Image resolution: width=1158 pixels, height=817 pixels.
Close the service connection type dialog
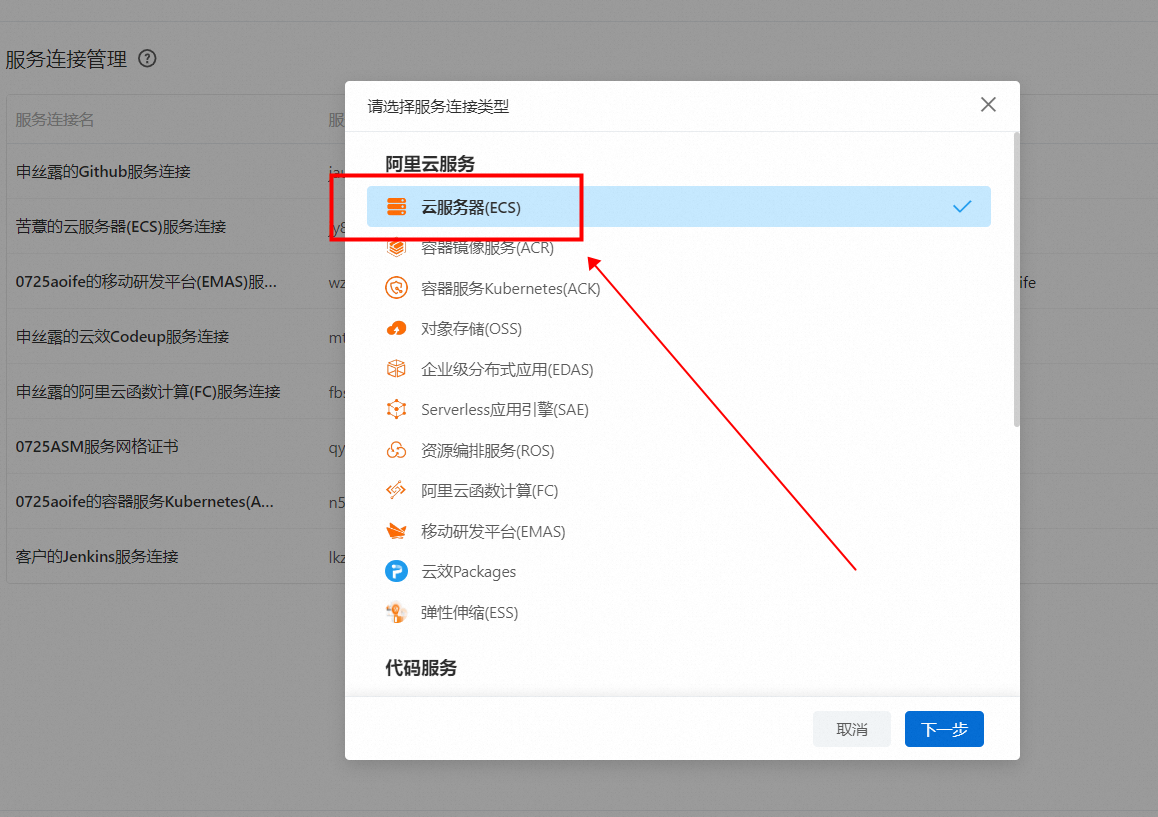coord(988,105)
